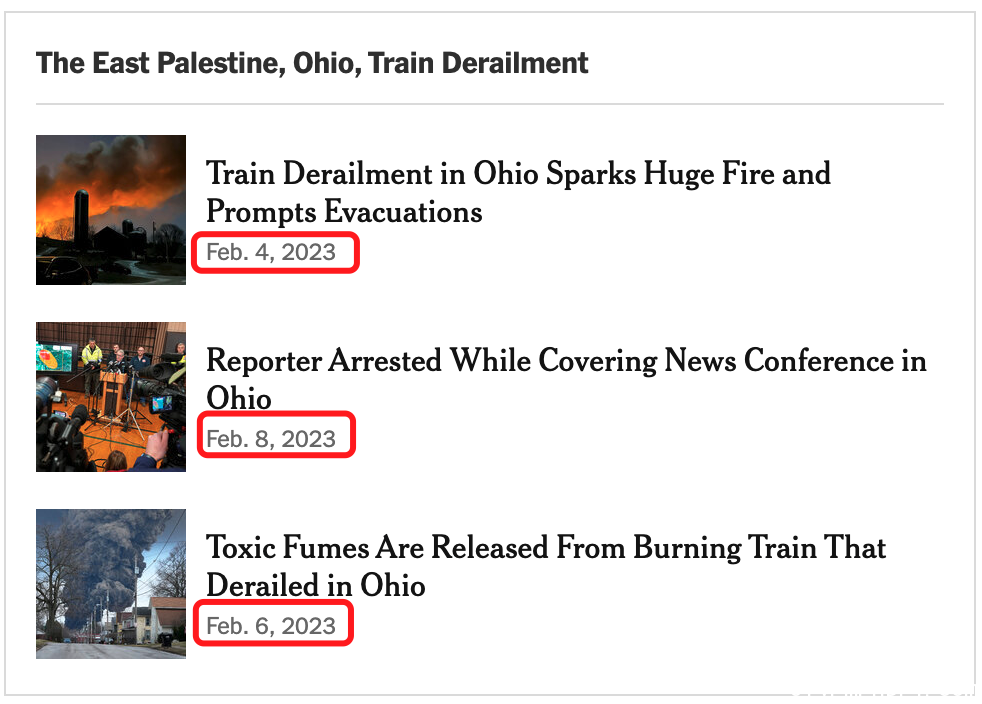Open the Train Derailment Sparks Huge Fire article
This screenshot has width=982, height=704.
[519, 192]
